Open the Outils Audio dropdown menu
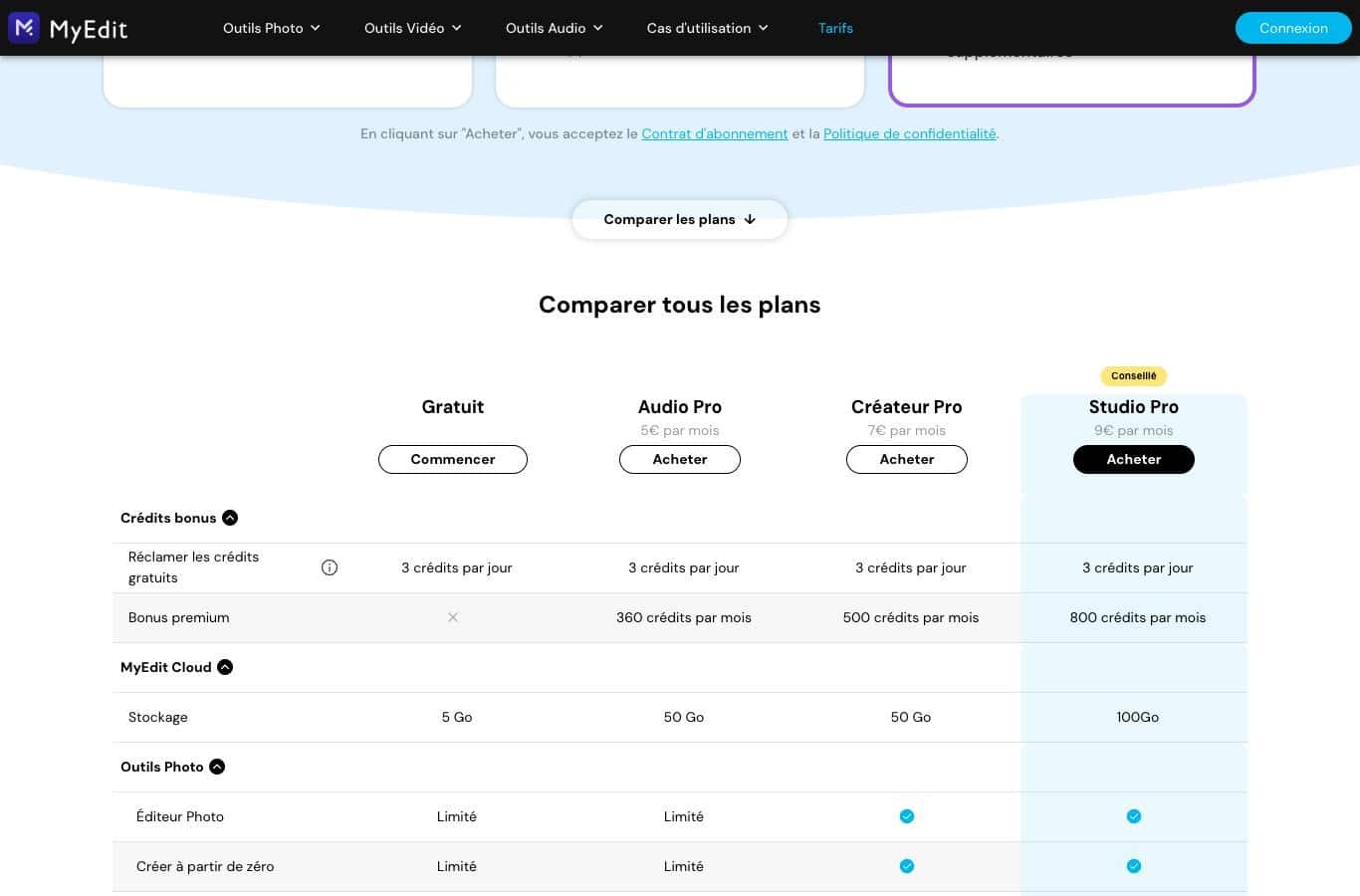Viewport: 1360px width, 896px height. point(555,28)
